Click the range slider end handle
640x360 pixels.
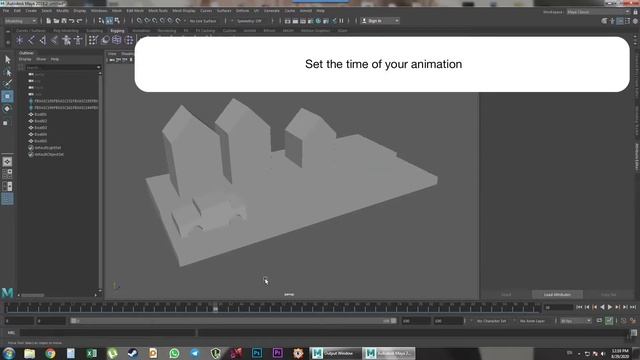[x=393, y=321]
